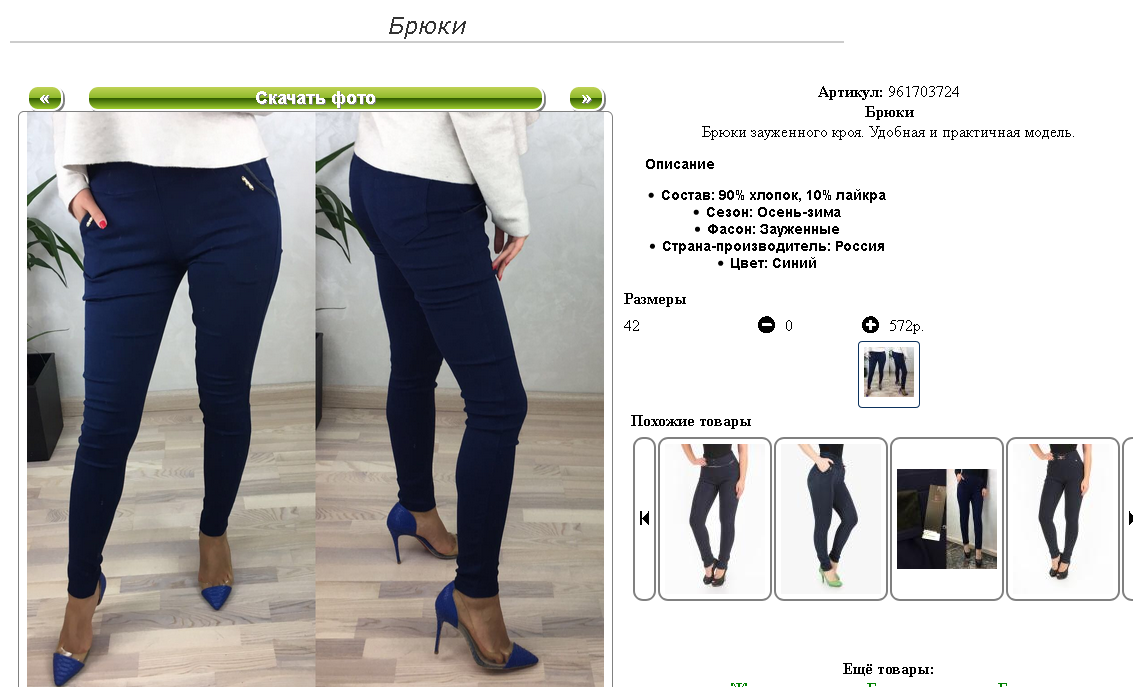Click the quantity value 0 for size 42
Screen dimensions: 1133x687
point(788,326)
